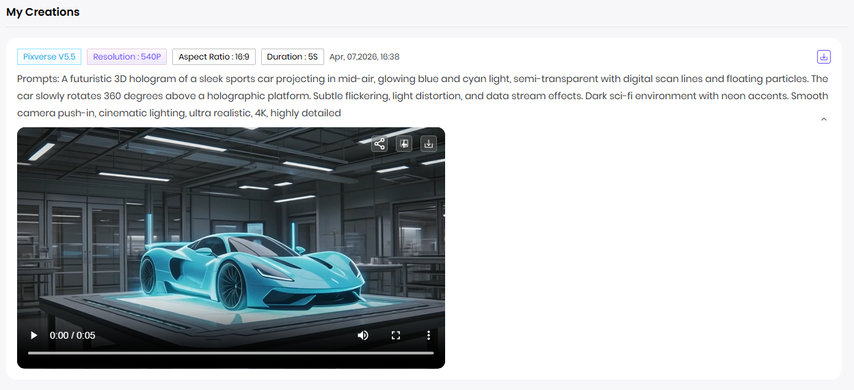The height and width of the screenshot is (390, 854).
Task: Click the timestamp Apr, 07,2026, 16:38
Action: 364,57
